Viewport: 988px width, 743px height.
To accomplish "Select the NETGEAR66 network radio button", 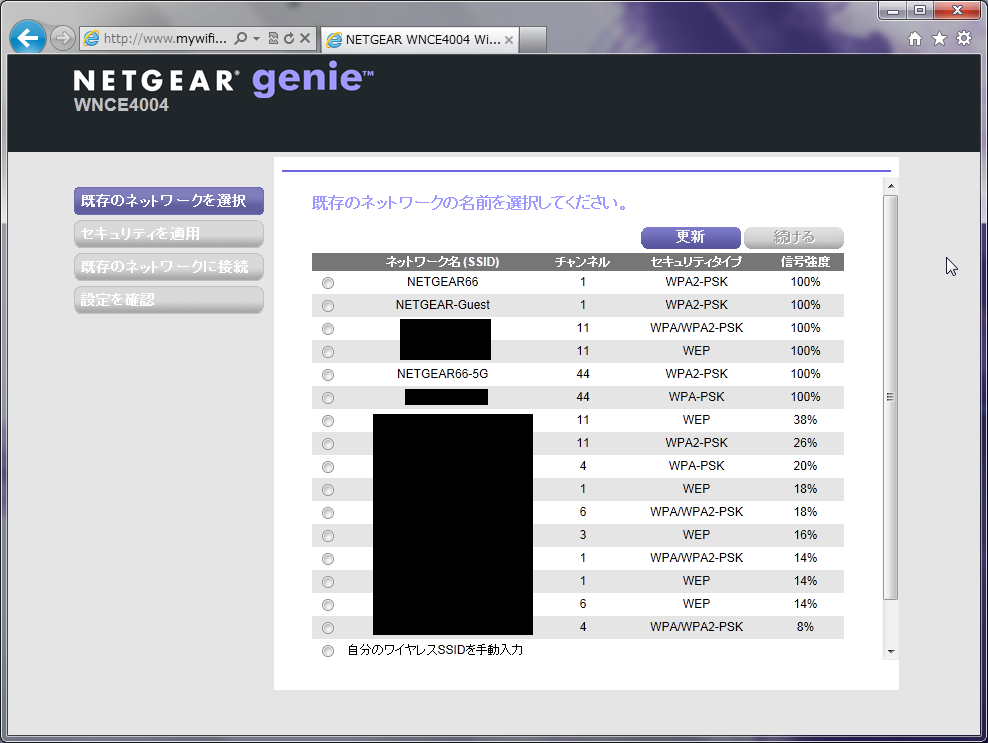I will [328, 283].
